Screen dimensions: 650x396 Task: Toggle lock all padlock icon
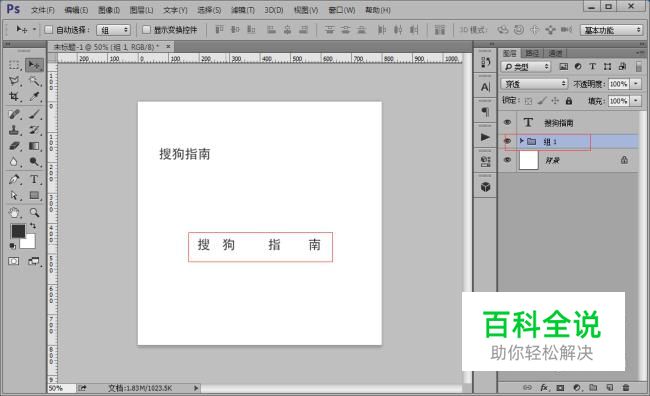[x=569, y=100]
